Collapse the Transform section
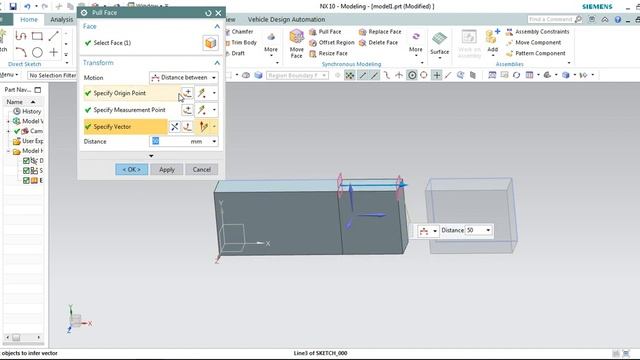This screenshot has width=640, height=360. click(x=217, y=63)
